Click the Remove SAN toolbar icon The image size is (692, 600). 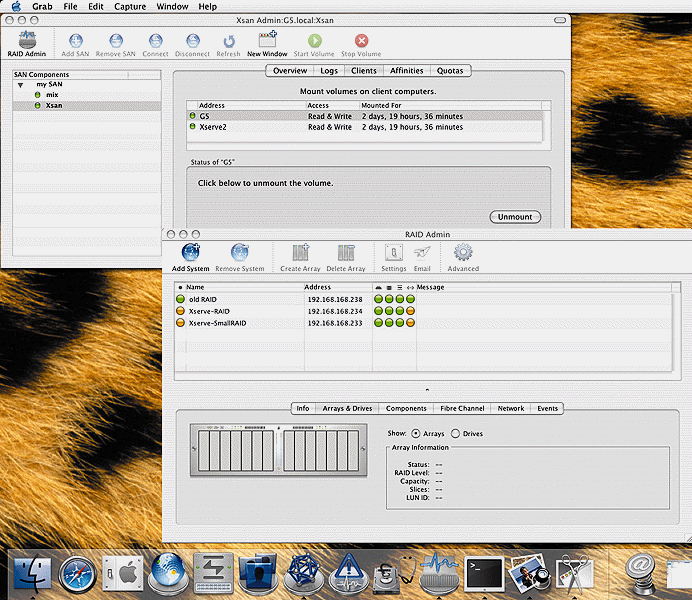116,45
